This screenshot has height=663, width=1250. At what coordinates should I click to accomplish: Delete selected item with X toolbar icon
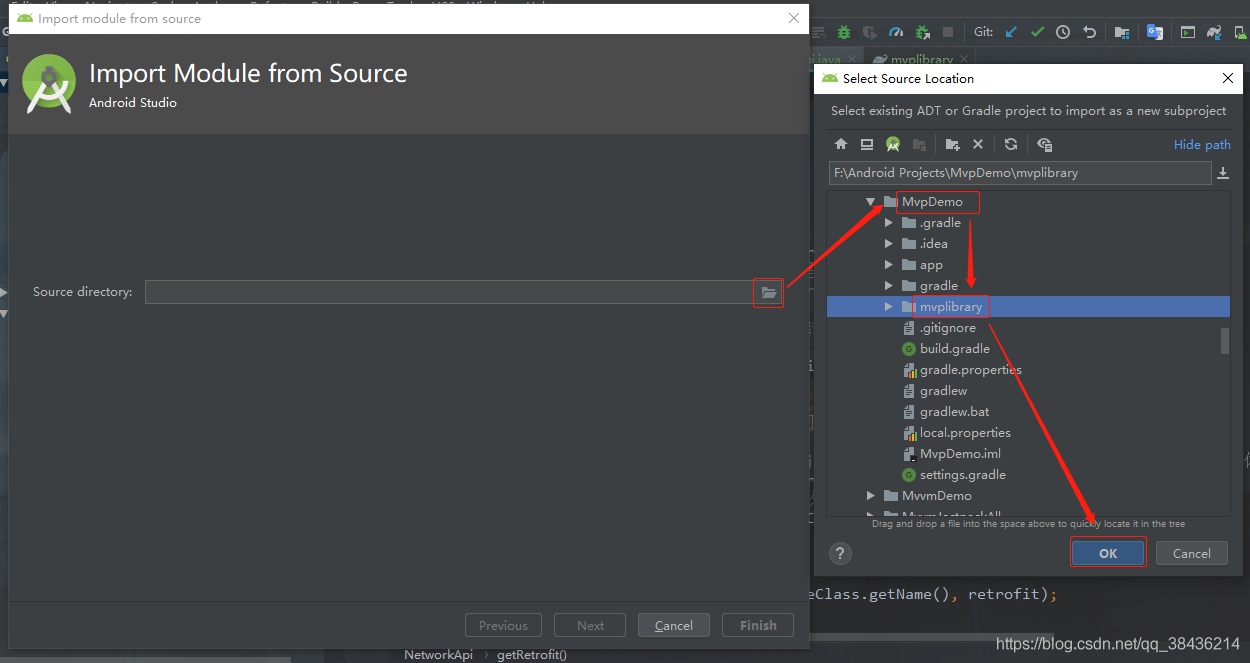(978, 144)
